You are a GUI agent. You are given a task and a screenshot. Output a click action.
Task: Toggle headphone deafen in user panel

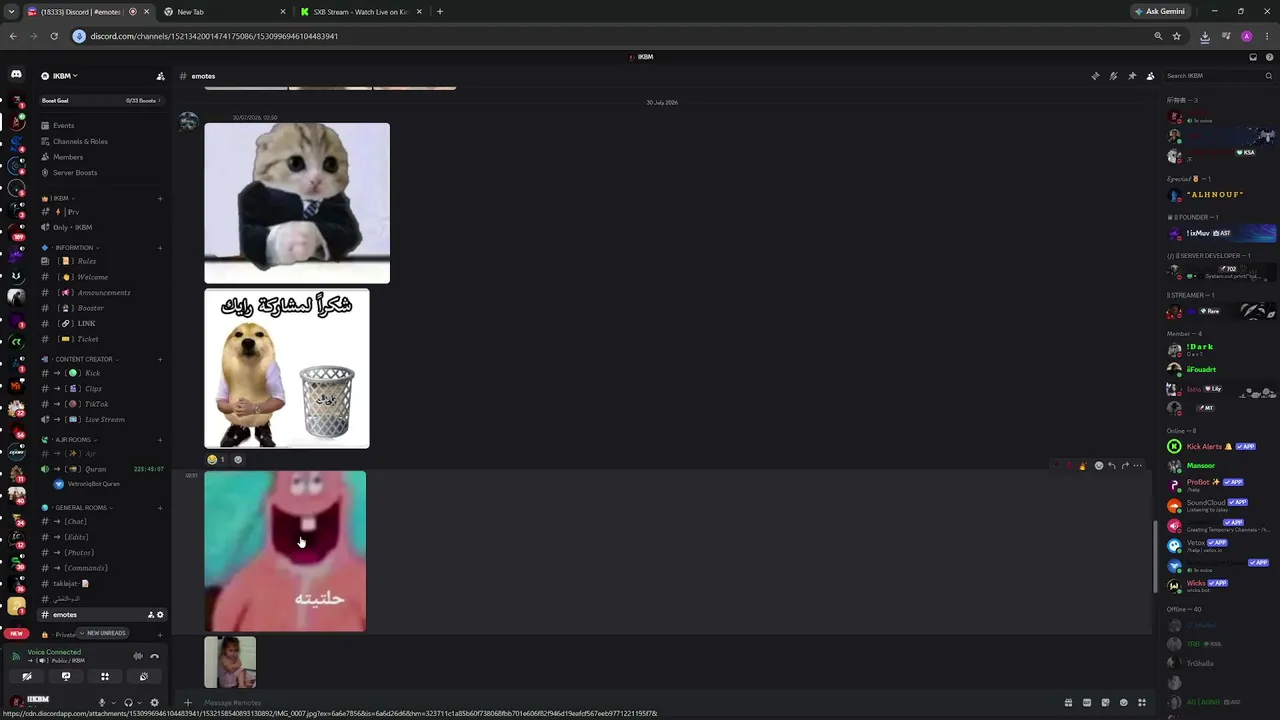[128, 702]
